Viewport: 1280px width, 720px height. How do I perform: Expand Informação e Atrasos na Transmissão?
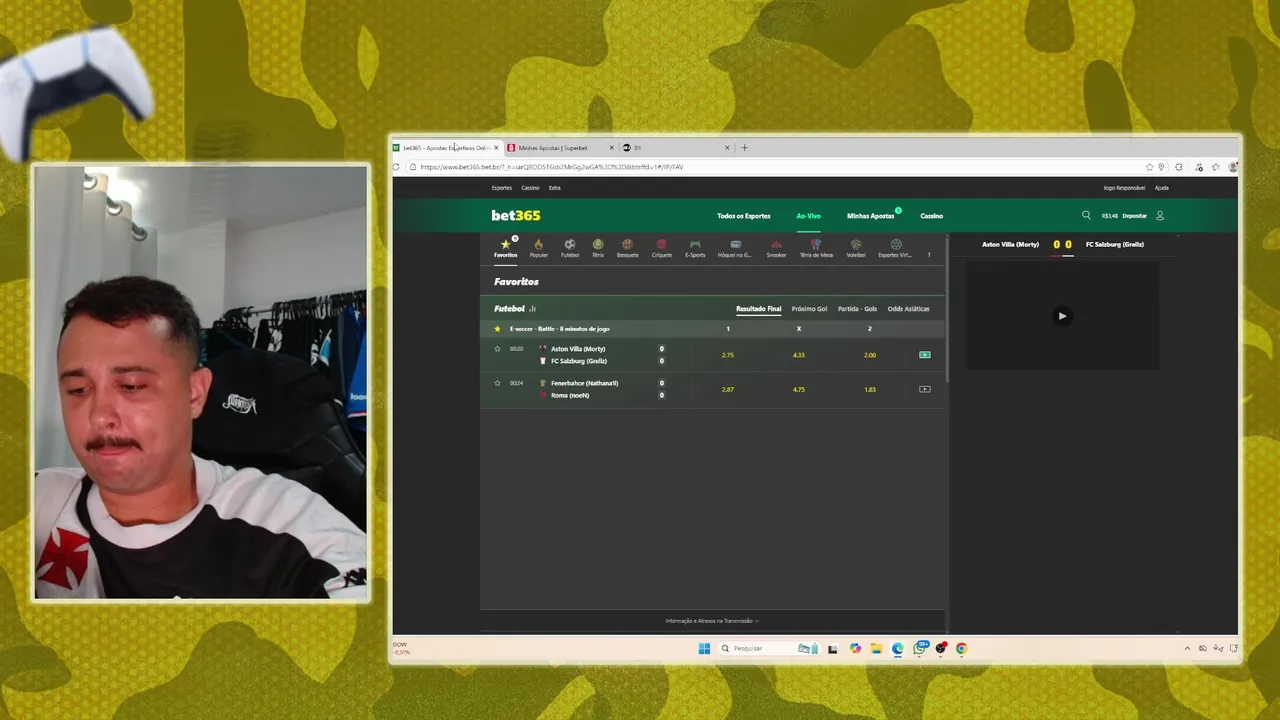[712, 621]
